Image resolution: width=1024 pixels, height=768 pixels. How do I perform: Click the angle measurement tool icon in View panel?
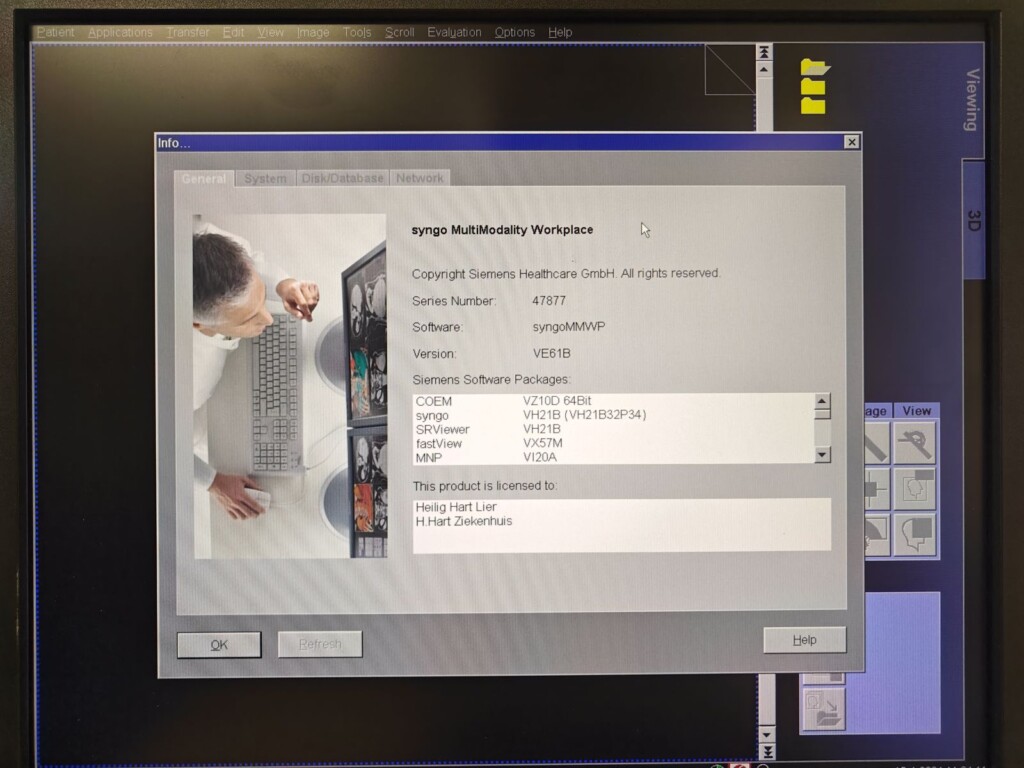pos(914,443)
